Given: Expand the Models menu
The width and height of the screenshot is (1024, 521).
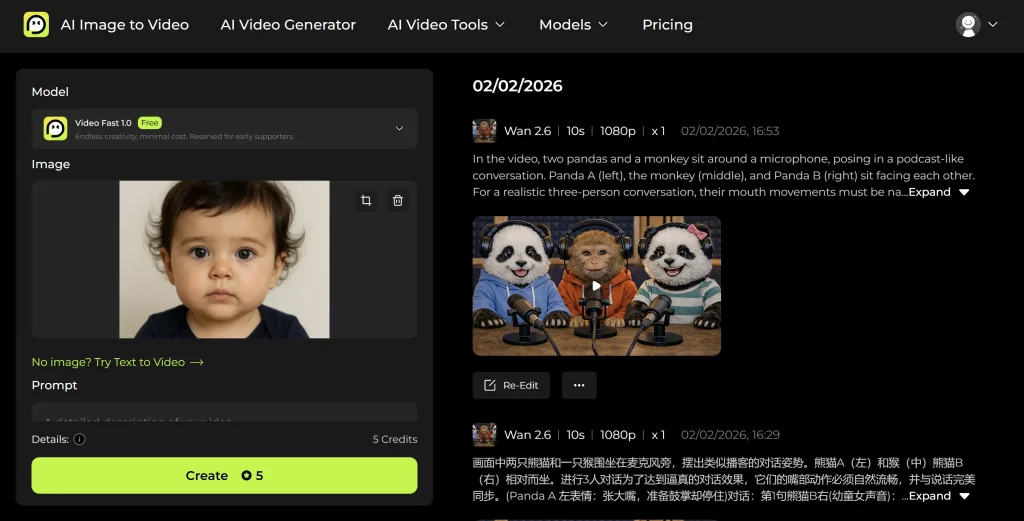Looking at the screenshot, I should 573,25.
